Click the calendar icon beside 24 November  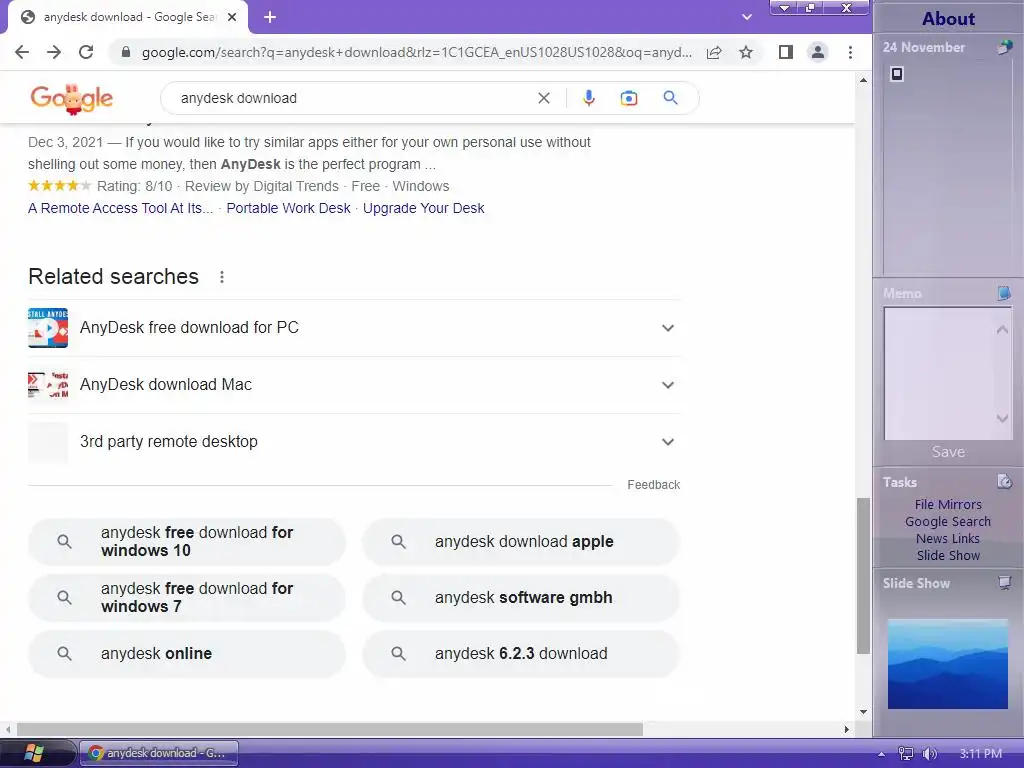coord(1004,47)
